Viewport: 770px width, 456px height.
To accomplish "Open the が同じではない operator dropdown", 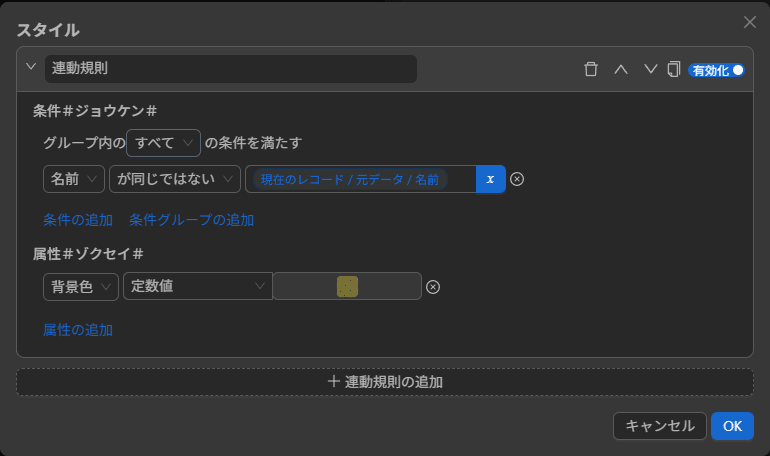I will [x=175, y=179].
